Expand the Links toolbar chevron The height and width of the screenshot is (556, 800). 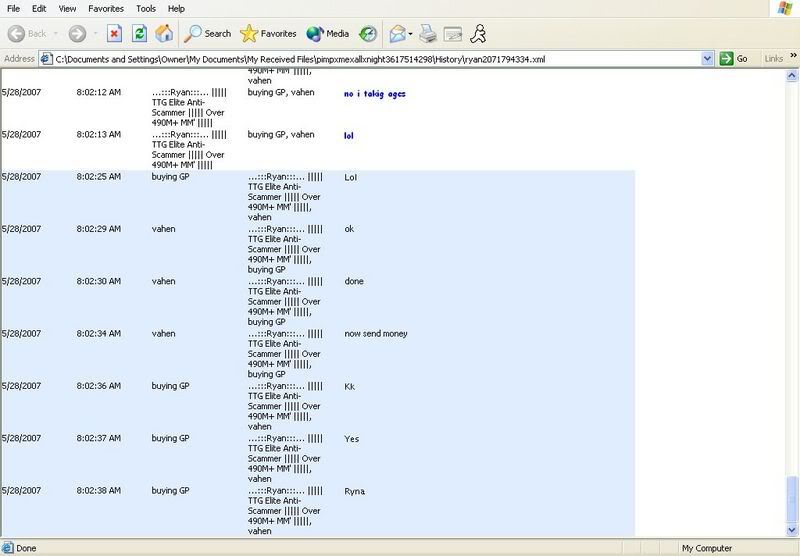point(792,59)
